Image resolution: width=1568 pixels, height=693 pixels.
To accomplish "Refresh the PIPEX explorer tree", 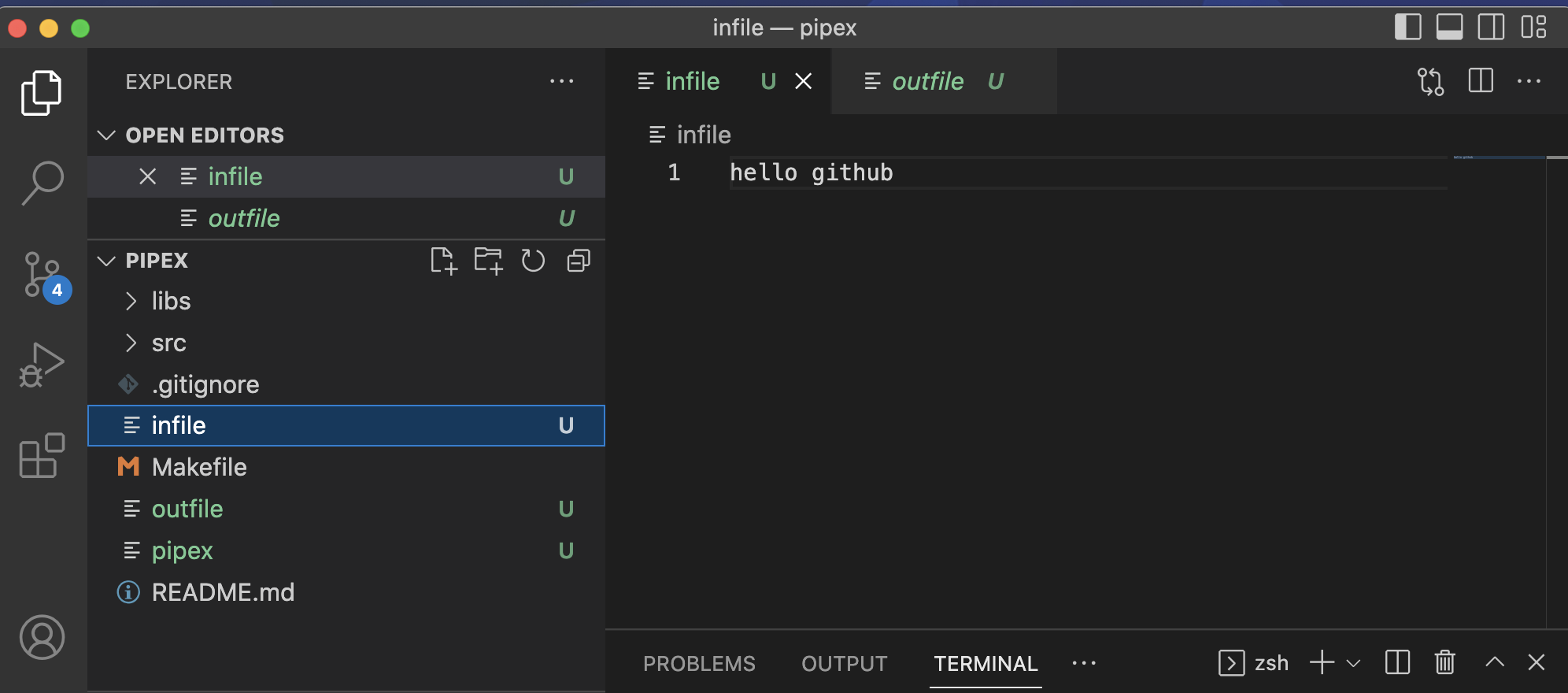I will pyautogui.click(x=533, y=261).
